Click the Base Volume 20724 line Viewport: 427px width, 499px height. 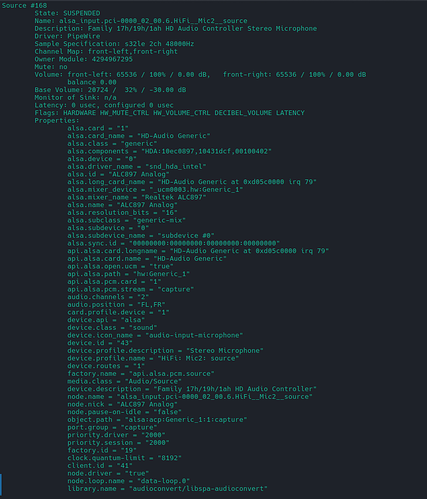coord(110,90)
